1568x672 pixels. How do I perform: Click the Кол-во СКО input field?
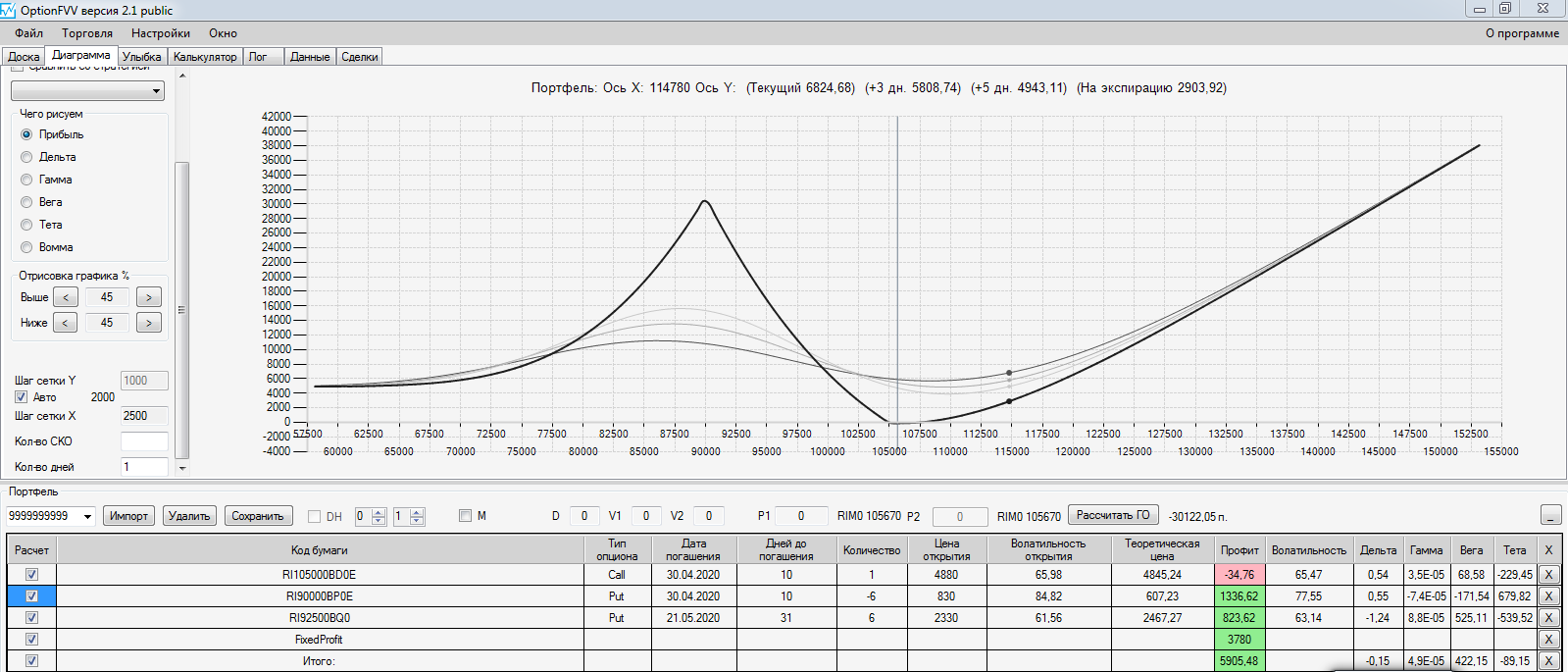click(x=144, y=441)
